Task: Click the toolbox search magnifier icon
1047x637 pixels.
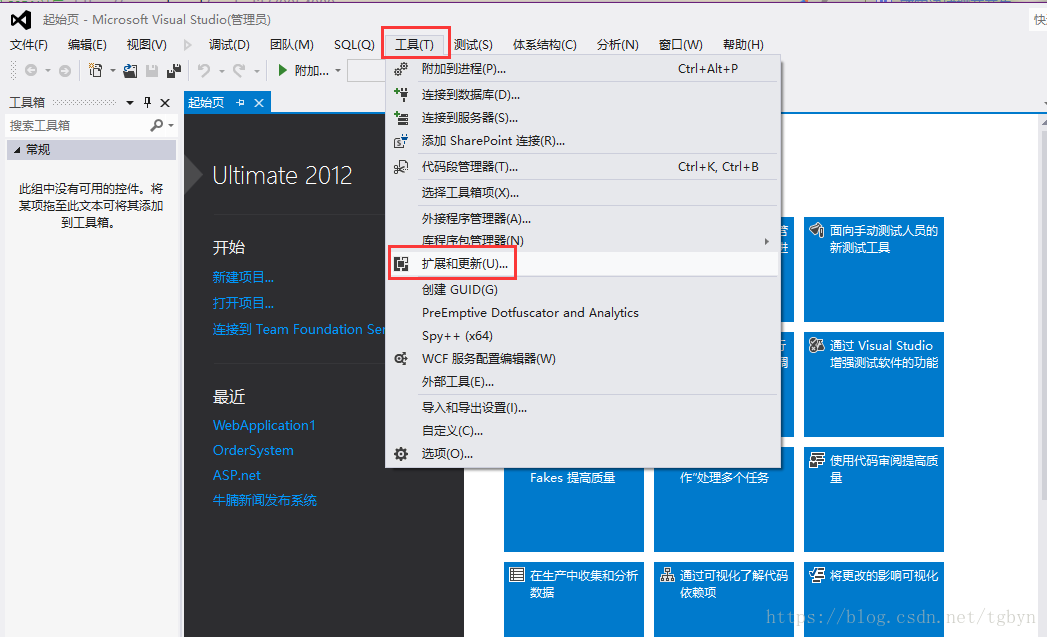Action: pyautogui.click(x=156, y=125)
